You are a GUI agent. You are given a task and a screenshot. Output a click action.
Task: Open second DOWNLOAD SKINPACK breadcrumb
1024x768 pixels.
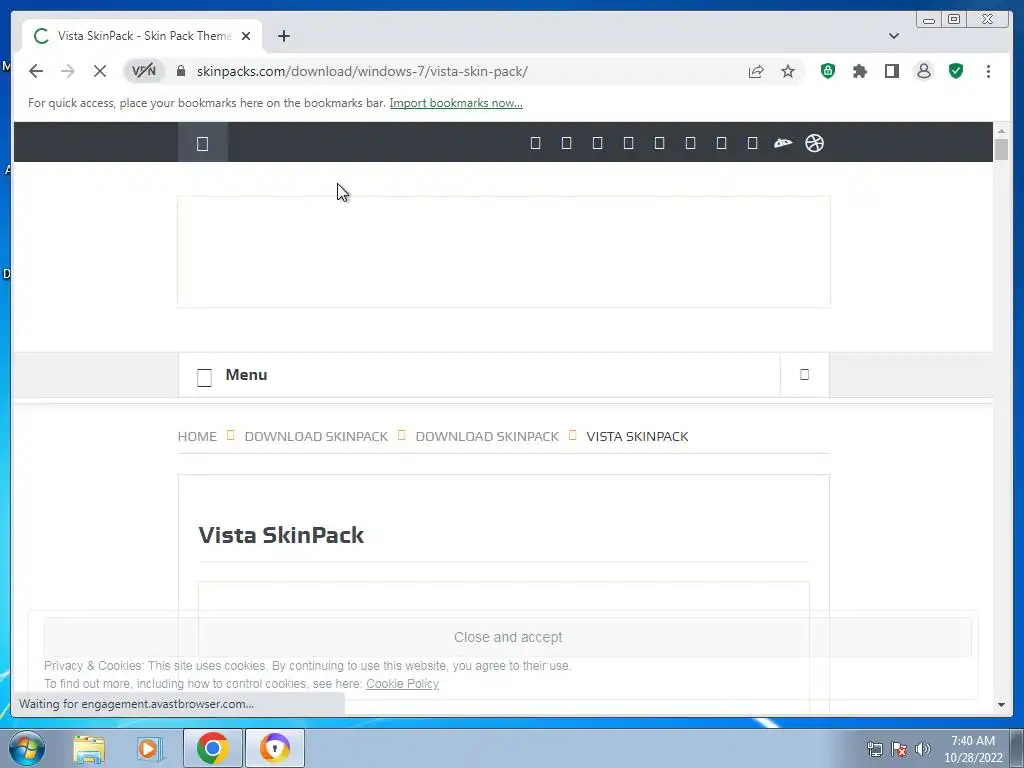point(487,436)
